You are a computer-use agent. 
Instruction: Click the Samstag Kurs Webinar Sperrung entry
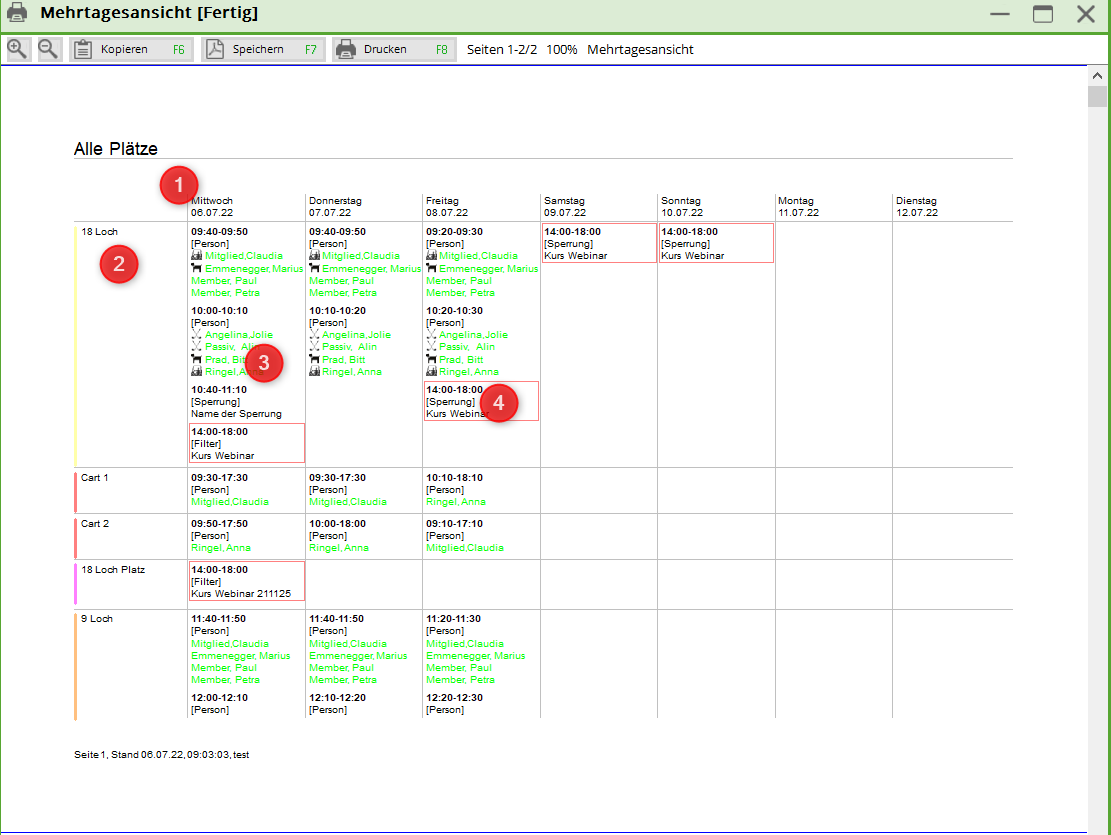pyautogui.click(x=598, y=243)
